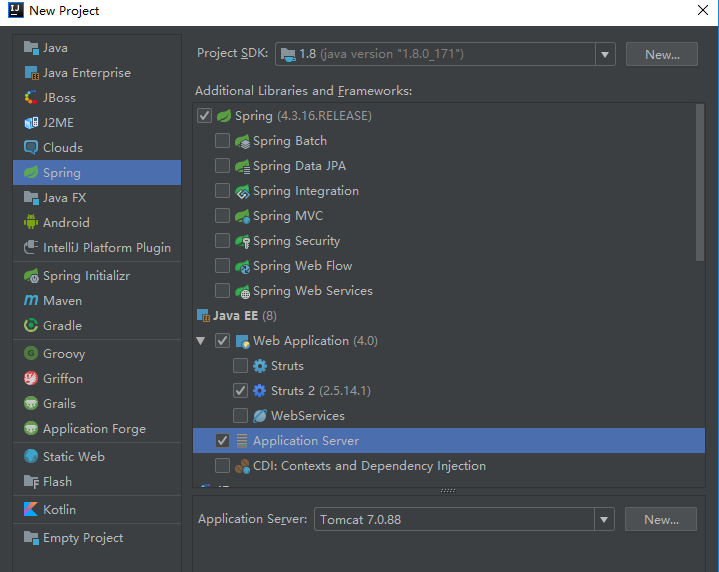Click the Maven icon in the project list
719x572 pixels.
30,300
